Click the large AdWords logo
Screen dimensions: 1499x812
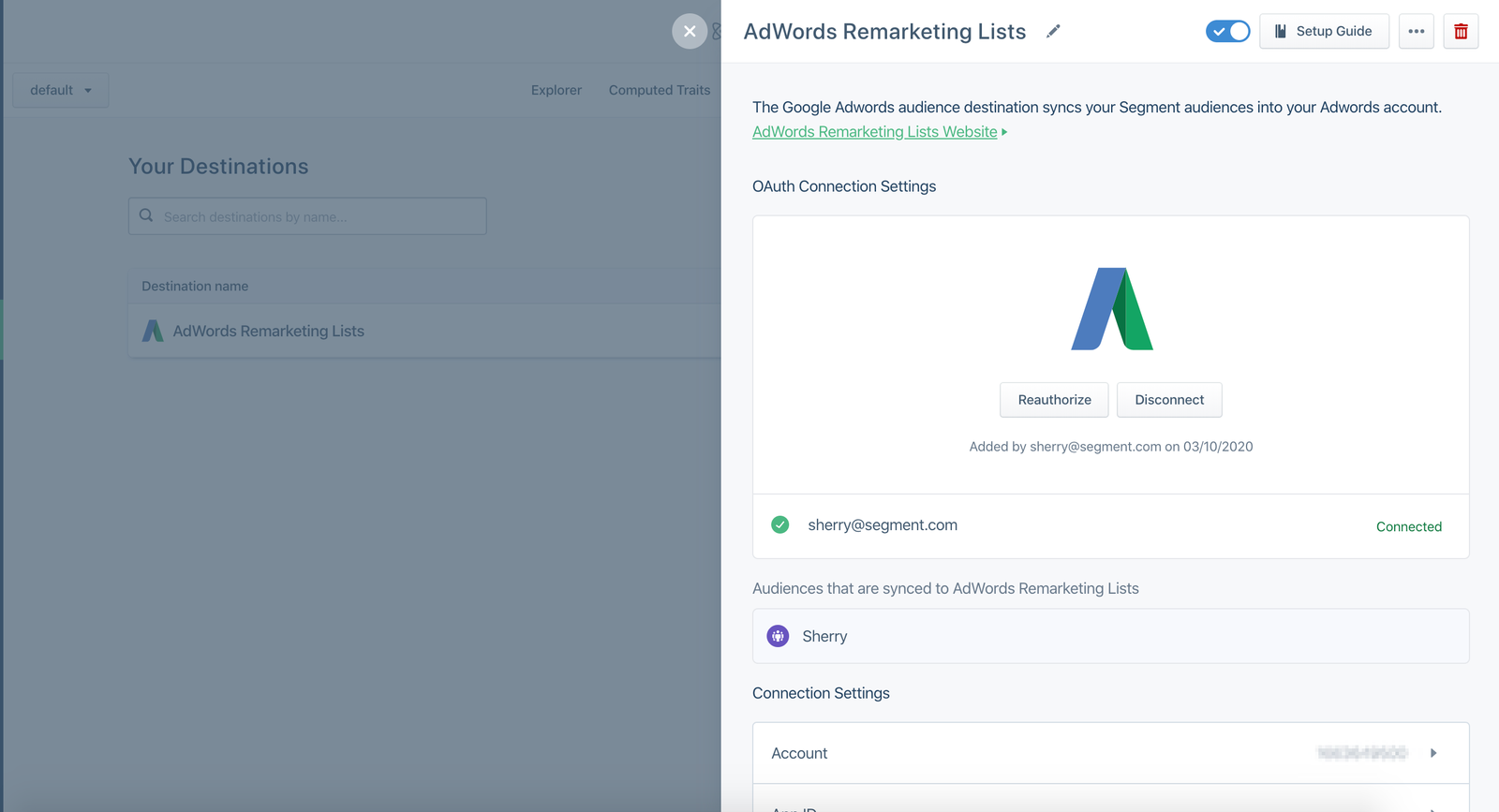(x=1111, y=309)
